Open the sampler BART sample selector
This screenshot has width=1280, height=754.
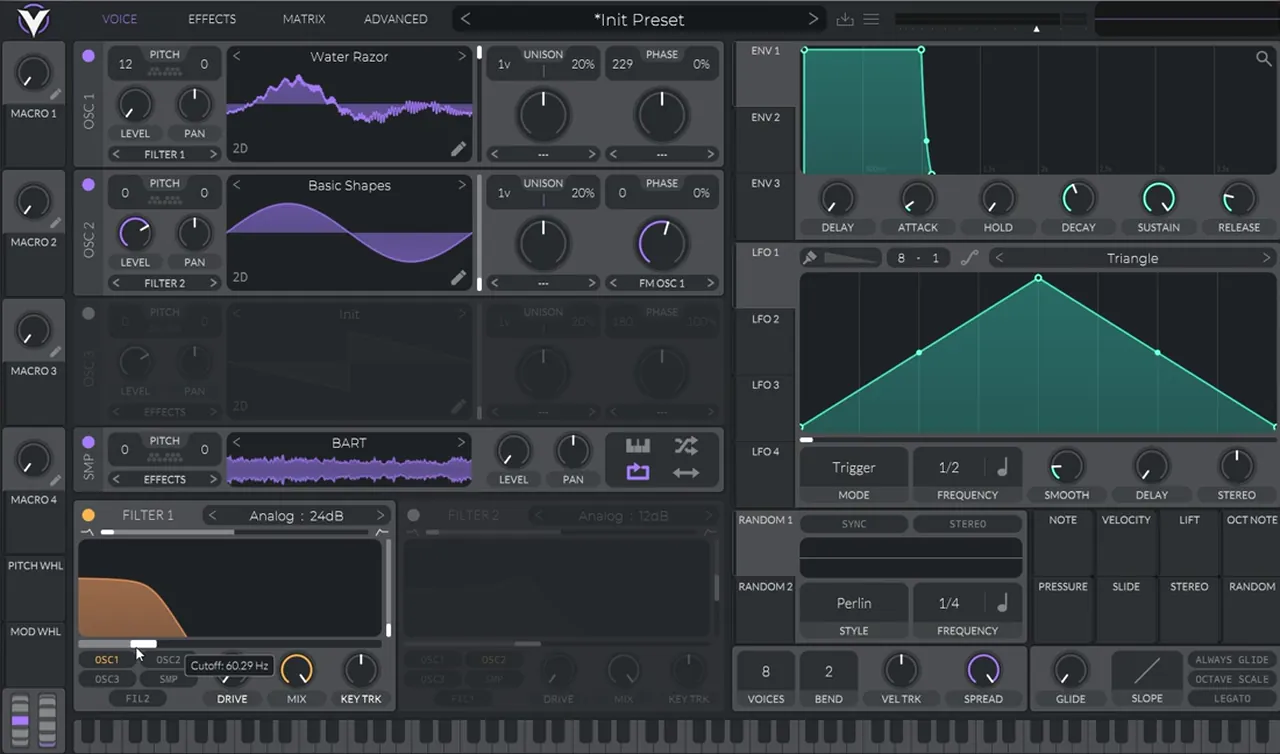tap(349, 442)
